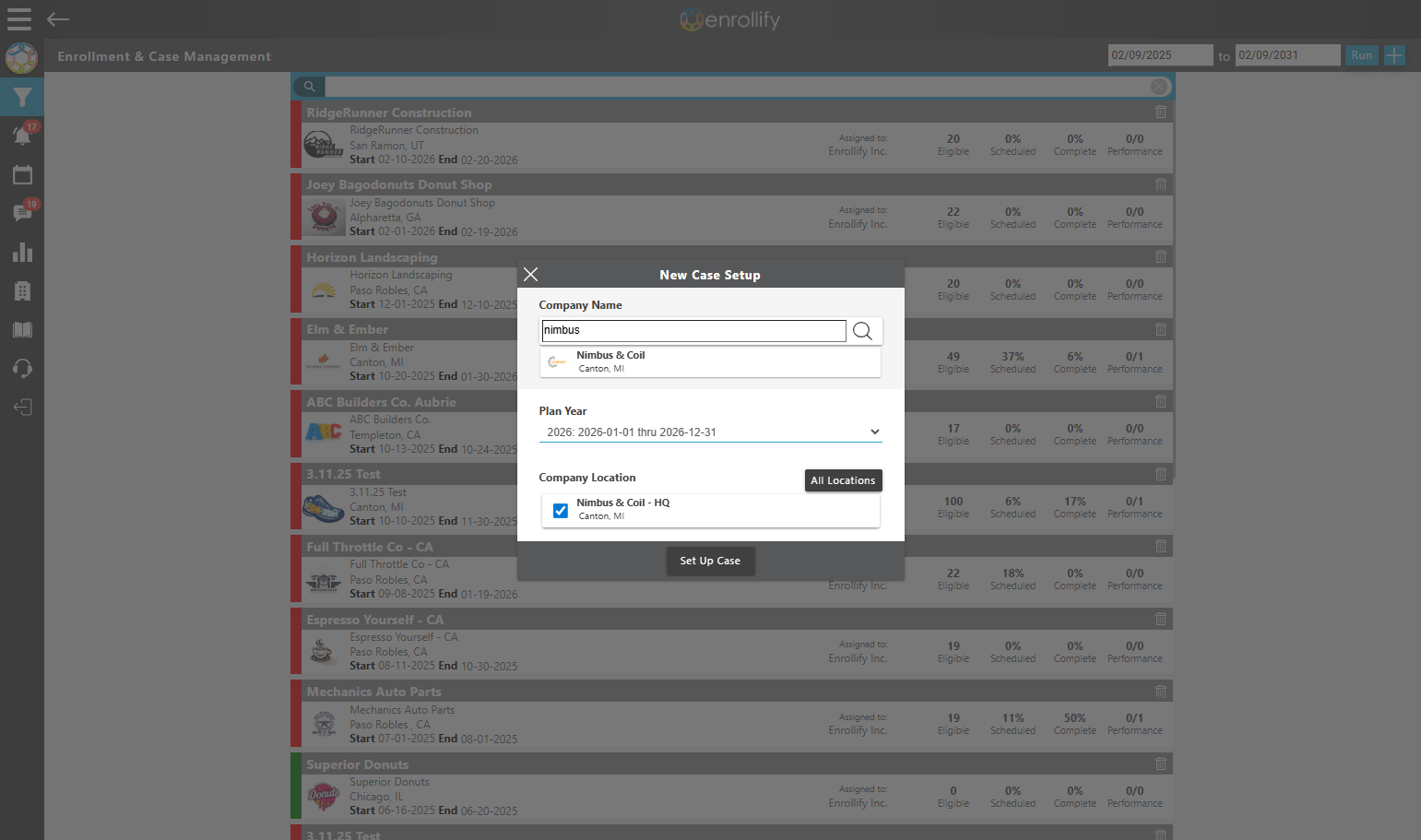This screenshot has width=1421, height=840.
Task: Click trash icon for Espresso Yourself - CA
Action: [x=1161, y=619]
